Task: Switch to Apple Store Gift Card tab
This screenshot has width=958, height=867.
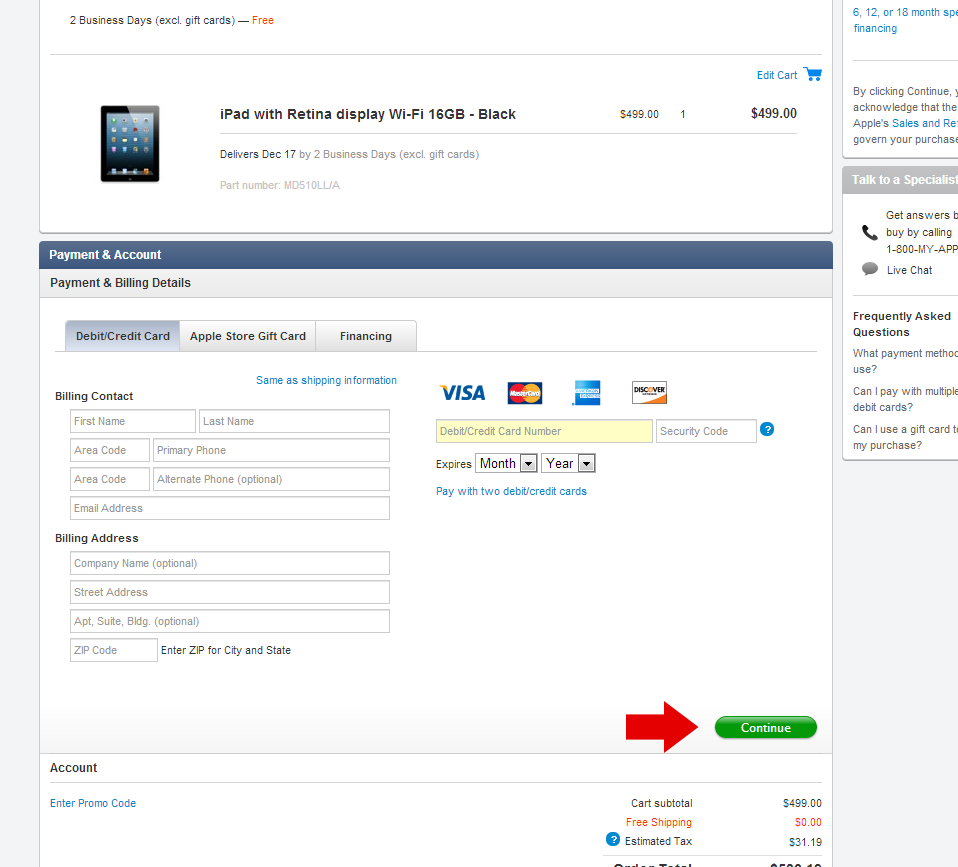Action: tap(247, 336)
